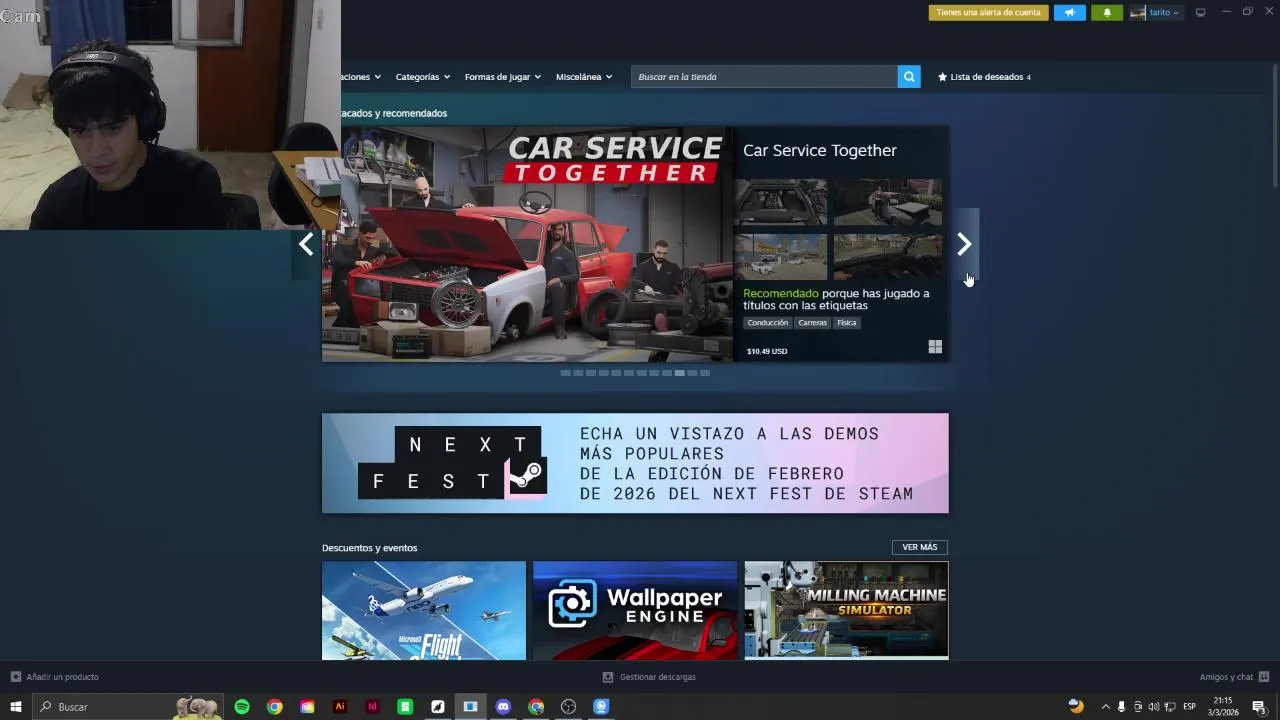Open the OBS icon in the taskbar
The width and height of the screenshot is (1280, 720).
569,707
